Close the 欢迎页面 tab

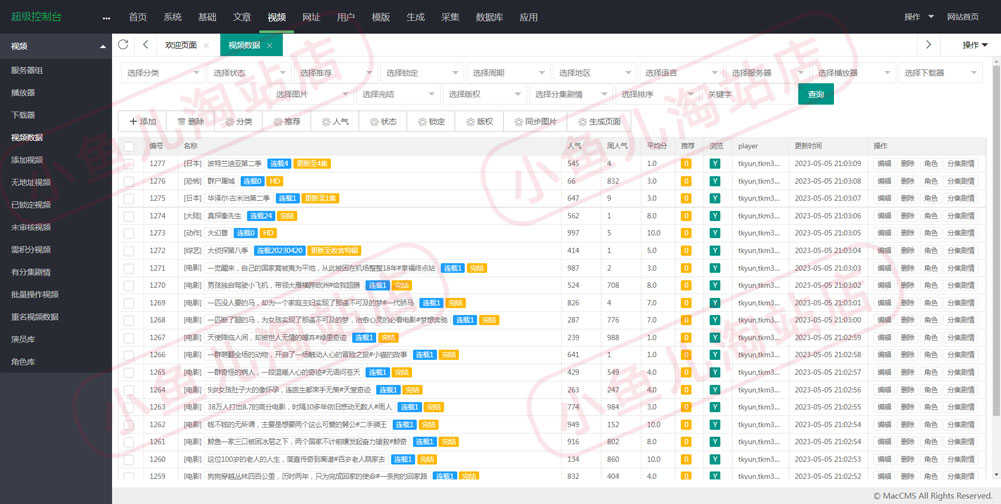pyautogui.click(x=206, y=45)
